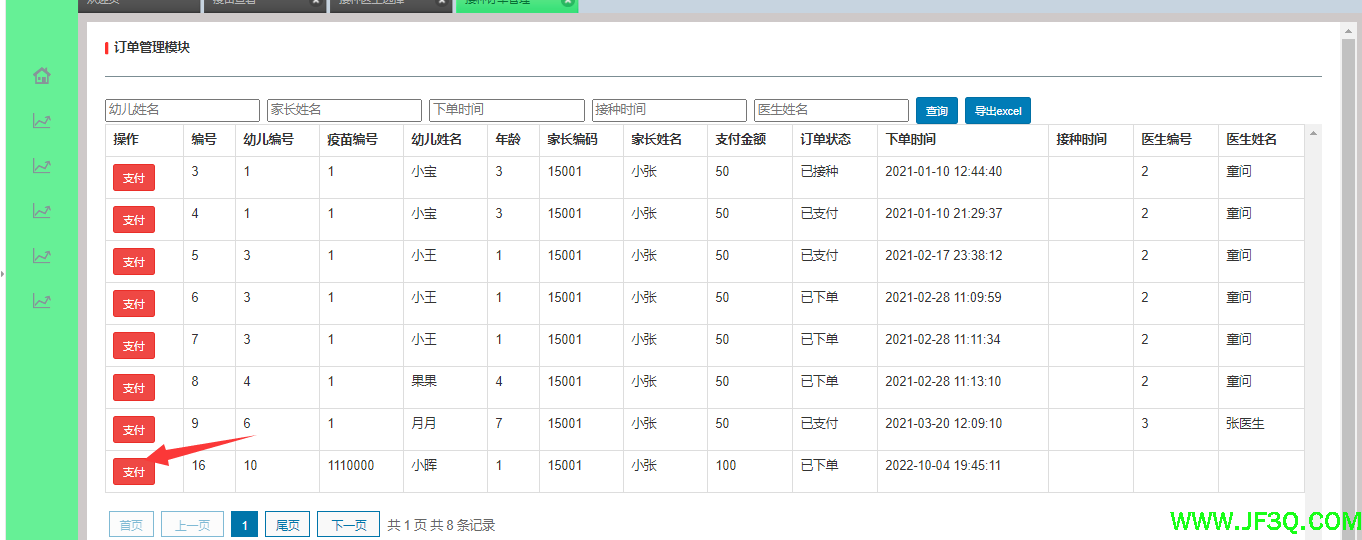Close the active green tab
The height and width of the screenshot is (540, 1362).
point(567,3)
